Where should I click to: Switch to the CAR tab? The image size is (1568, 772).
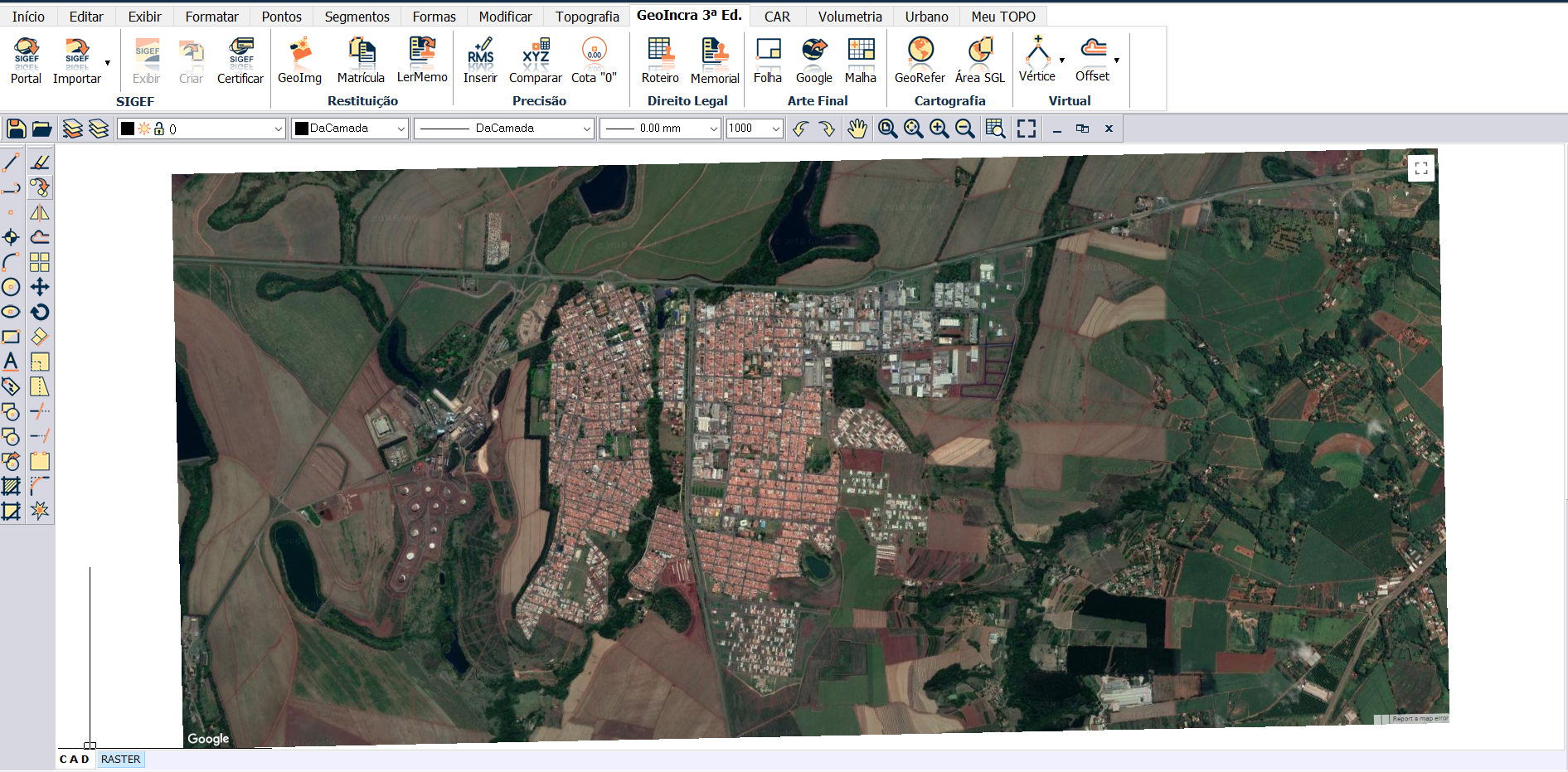point(777,17)
